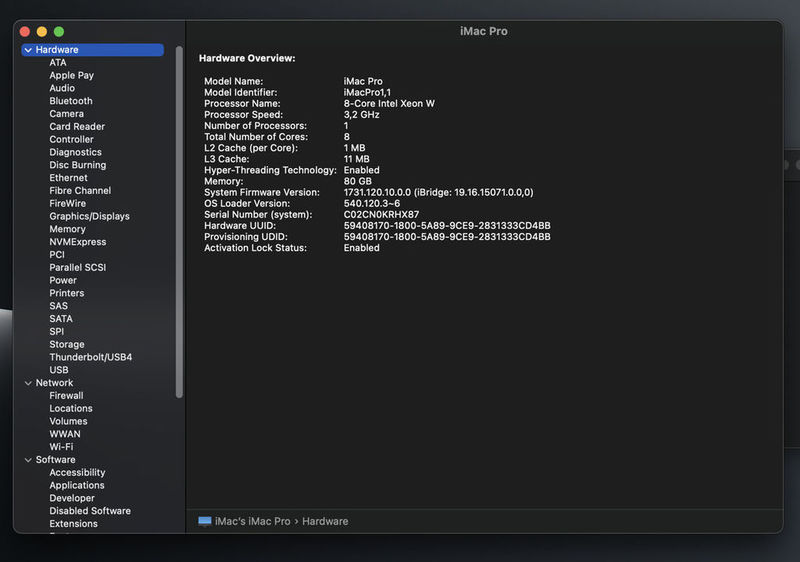
Task: Show Graphics/Displays information
Action: tap(89, 216)
